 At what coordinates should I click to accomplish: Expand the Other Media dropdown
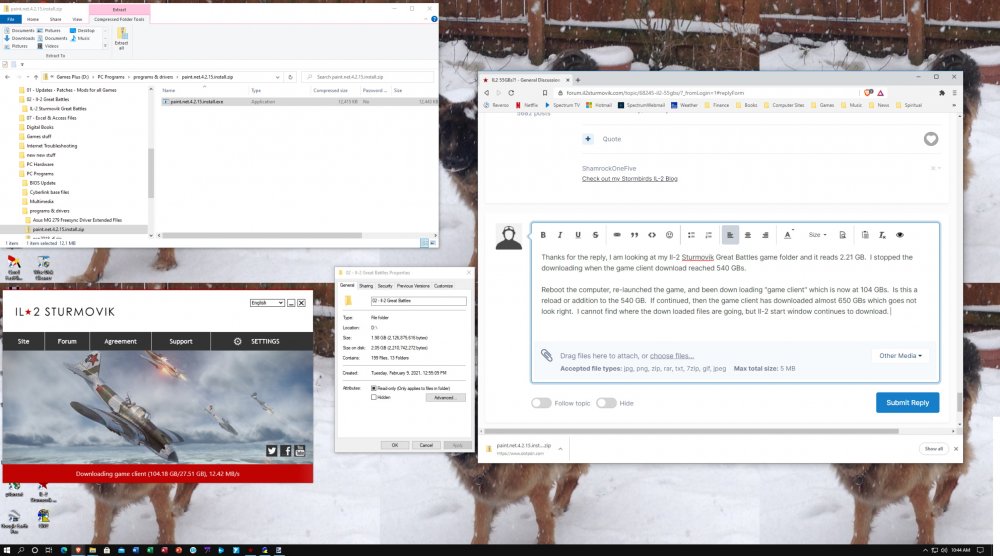point(900,355)
